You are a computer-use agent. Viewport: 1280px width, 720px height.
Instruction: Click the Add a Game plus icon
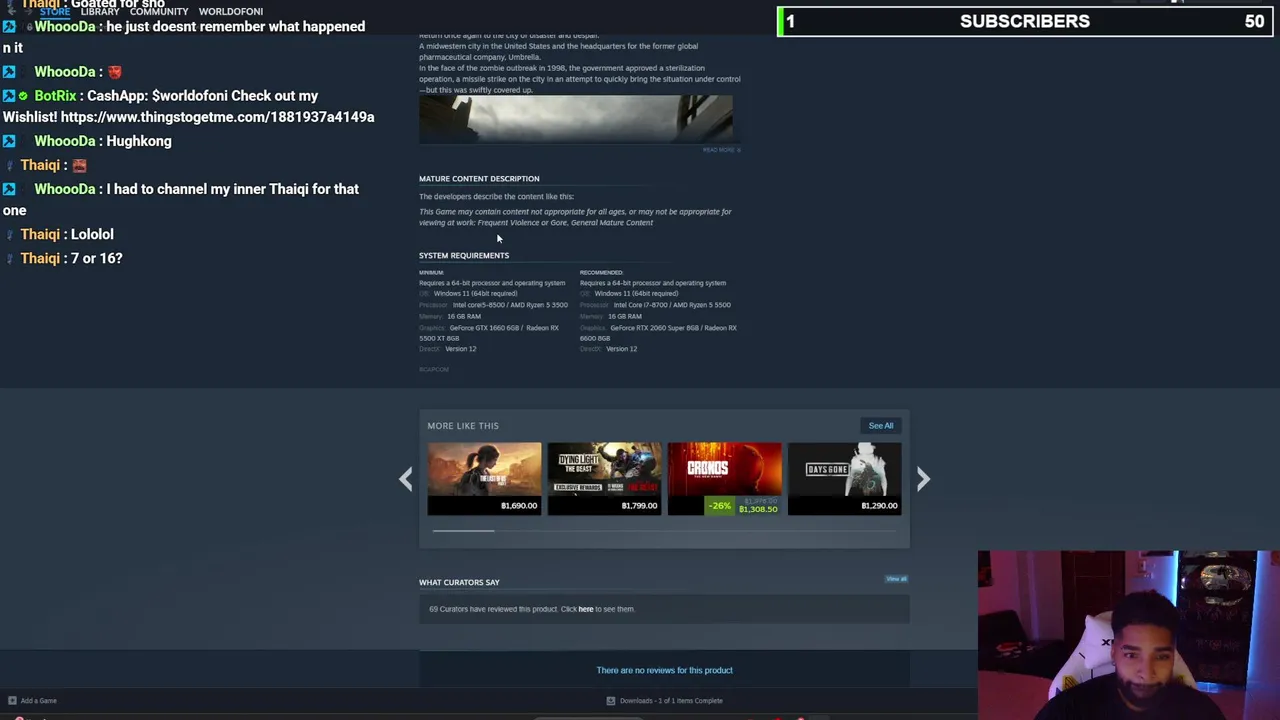[x=12, y=701]
